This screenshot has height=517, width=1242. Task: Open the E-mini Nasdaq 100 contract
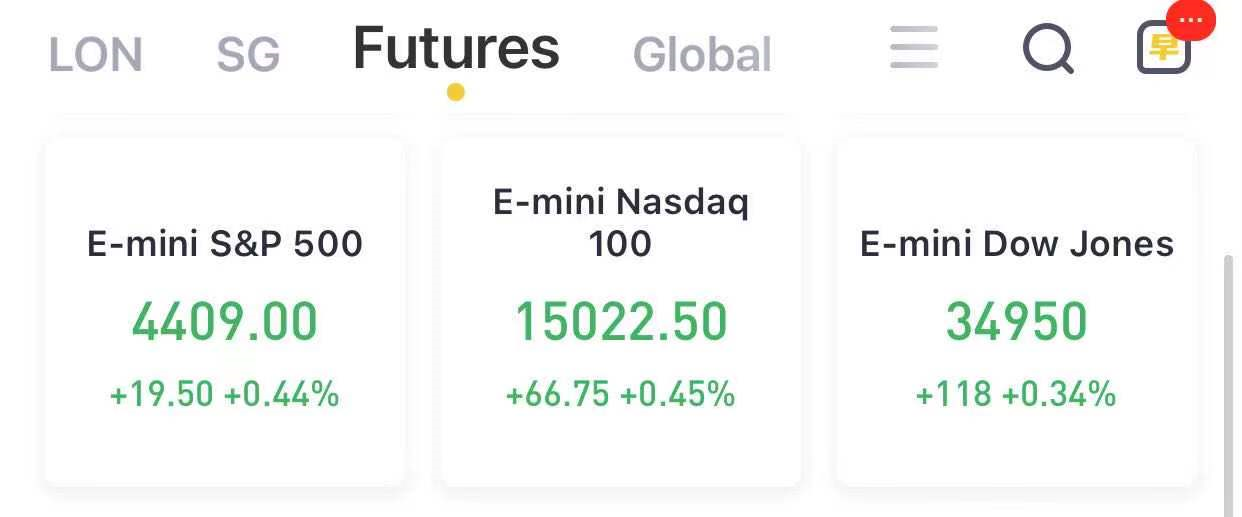pyautogui.click(x=621, y=312)
